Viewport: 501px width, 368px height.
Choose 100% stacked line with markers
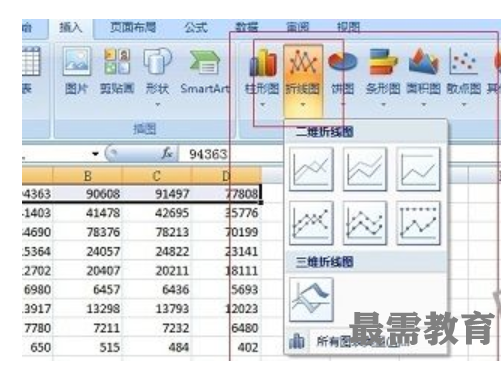(418, 223)
